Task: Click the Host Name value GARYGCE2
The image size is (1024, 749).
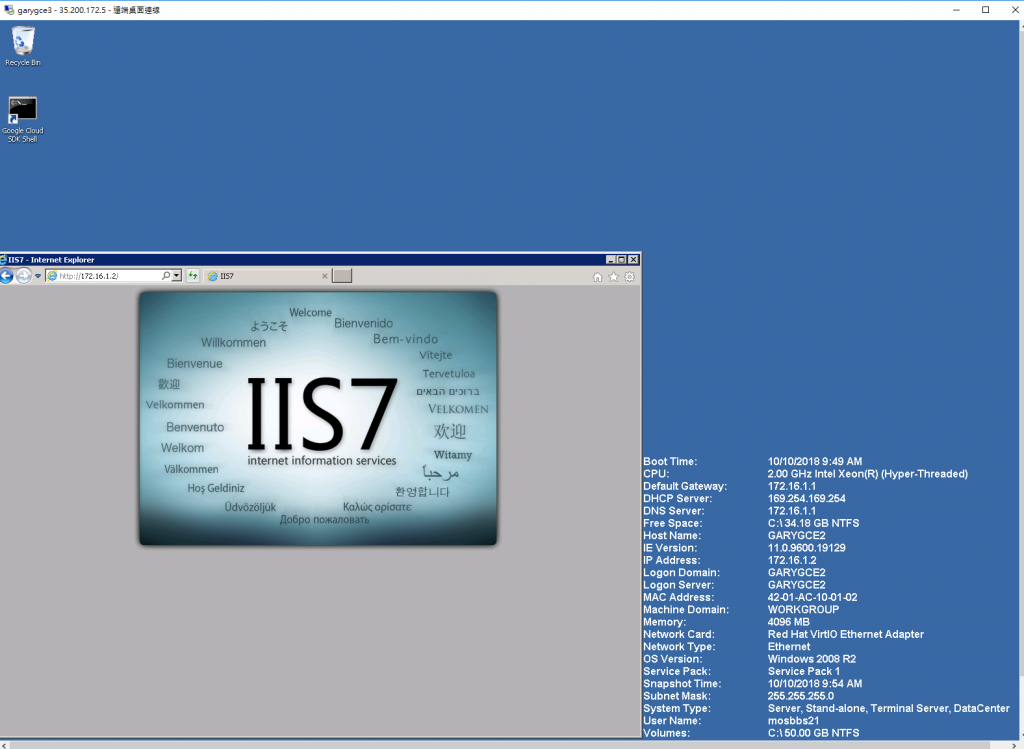Action: click(796, 535)
